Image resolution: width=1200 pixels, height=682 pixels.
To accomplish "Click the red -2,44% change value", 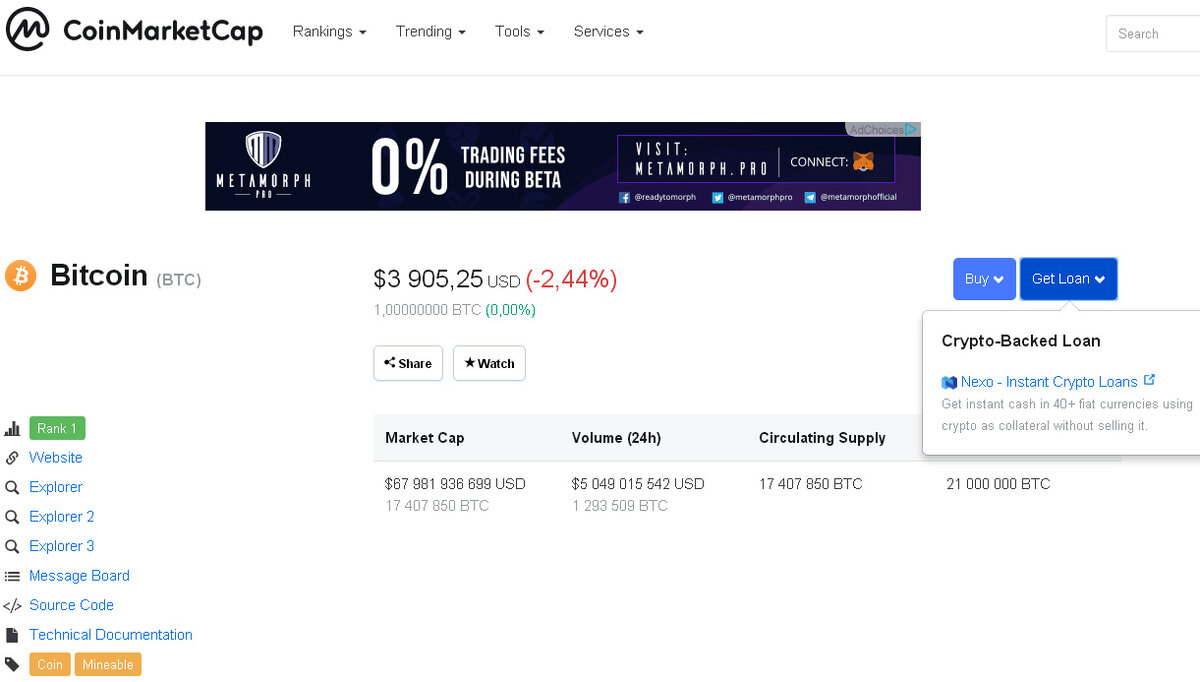I will pyautogui.click(x=571, y=279).
